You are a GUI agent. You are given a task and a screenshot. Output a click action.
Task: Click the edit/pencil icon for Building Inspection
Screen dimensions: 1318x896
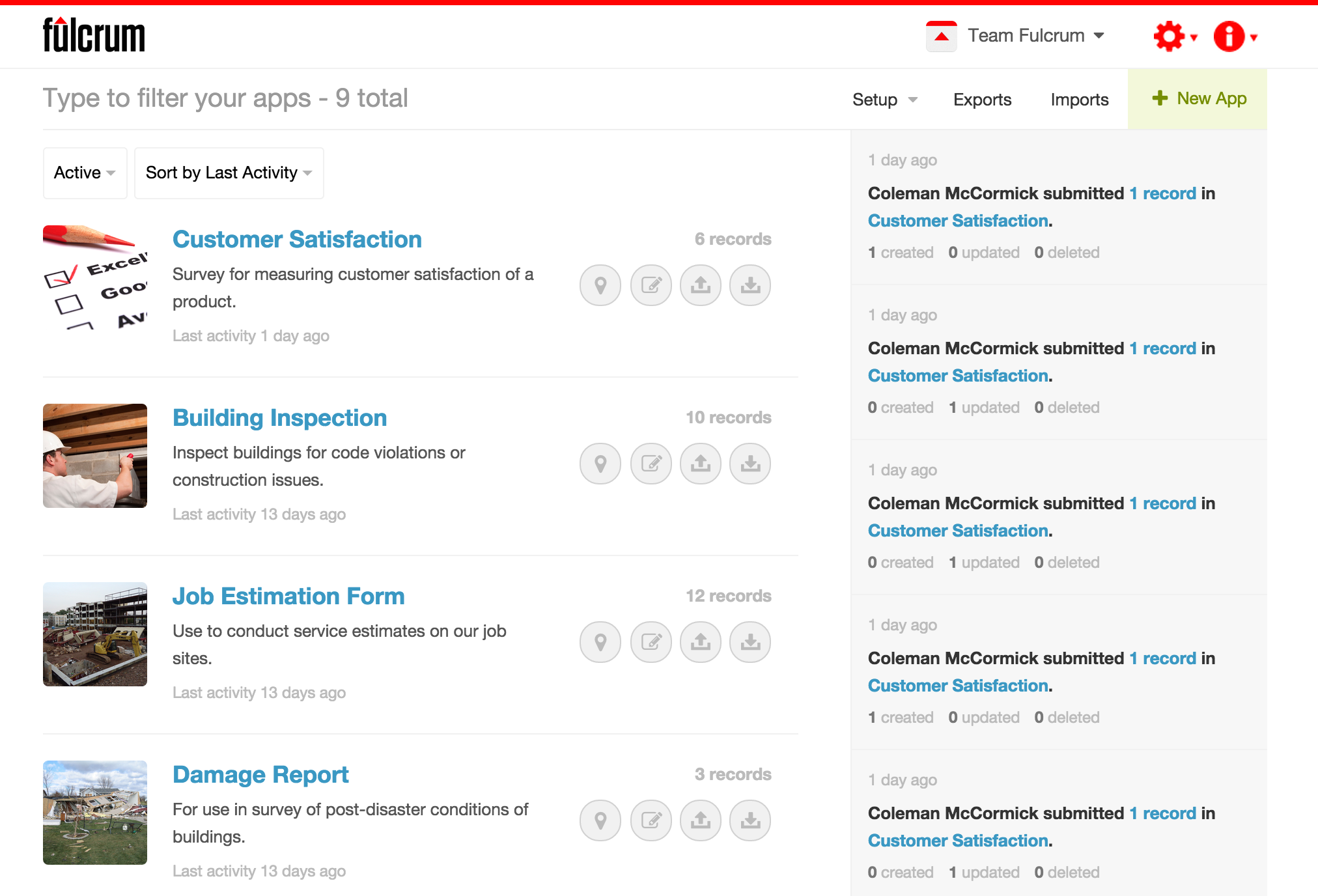(x=650, y=462)
